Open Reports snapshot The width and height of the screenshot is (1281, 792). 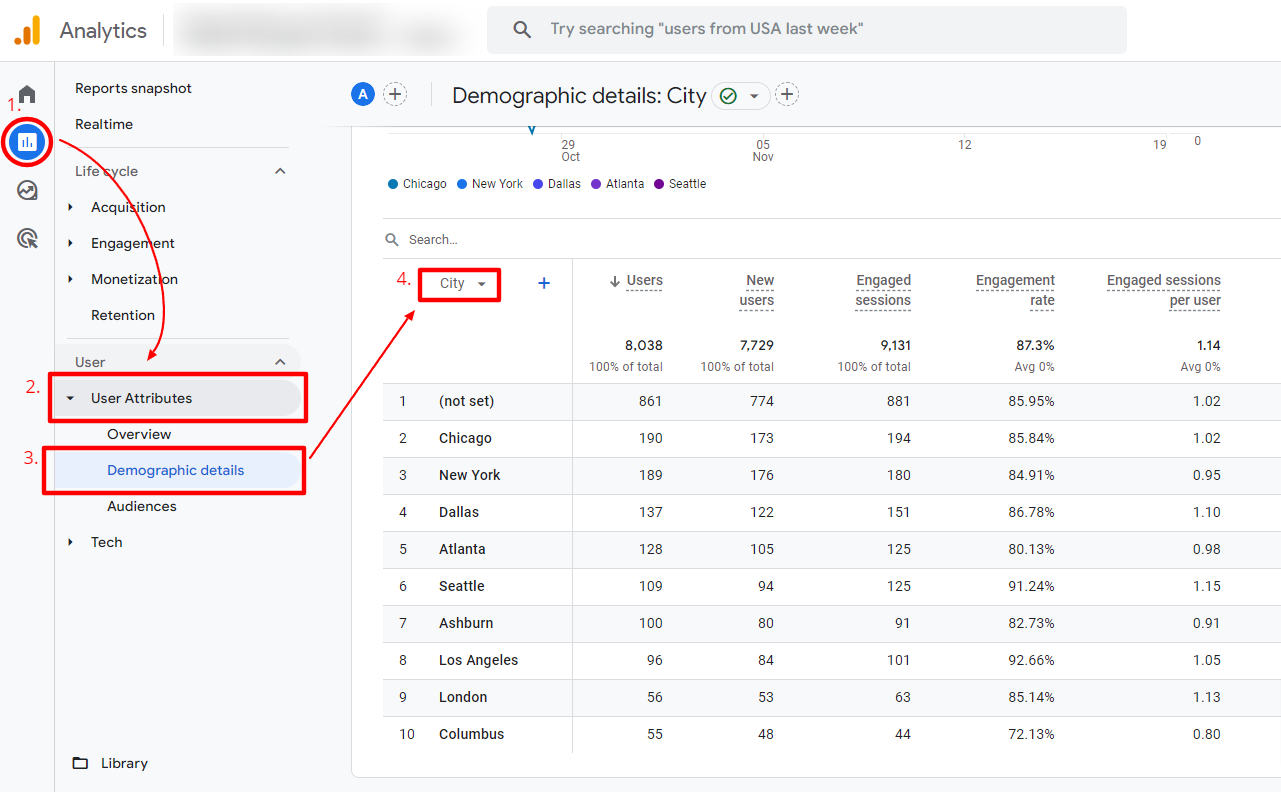(133, 88)
